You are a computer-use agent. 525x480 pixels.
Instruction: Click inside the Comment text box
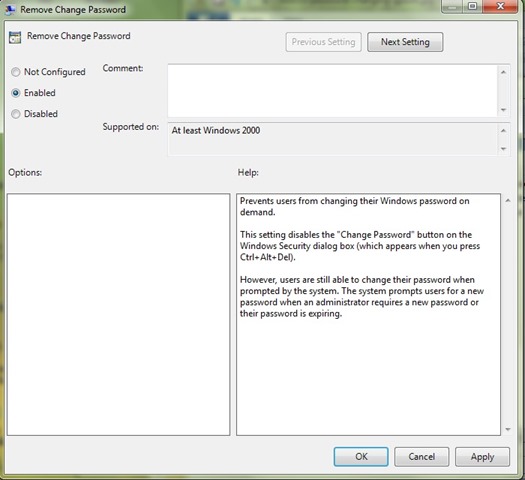point(332,91)
